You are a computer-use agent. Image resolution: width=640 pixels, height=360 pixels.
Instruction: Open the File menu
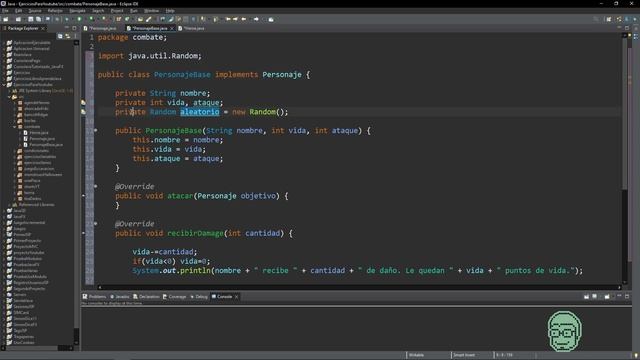click(5, 11)
